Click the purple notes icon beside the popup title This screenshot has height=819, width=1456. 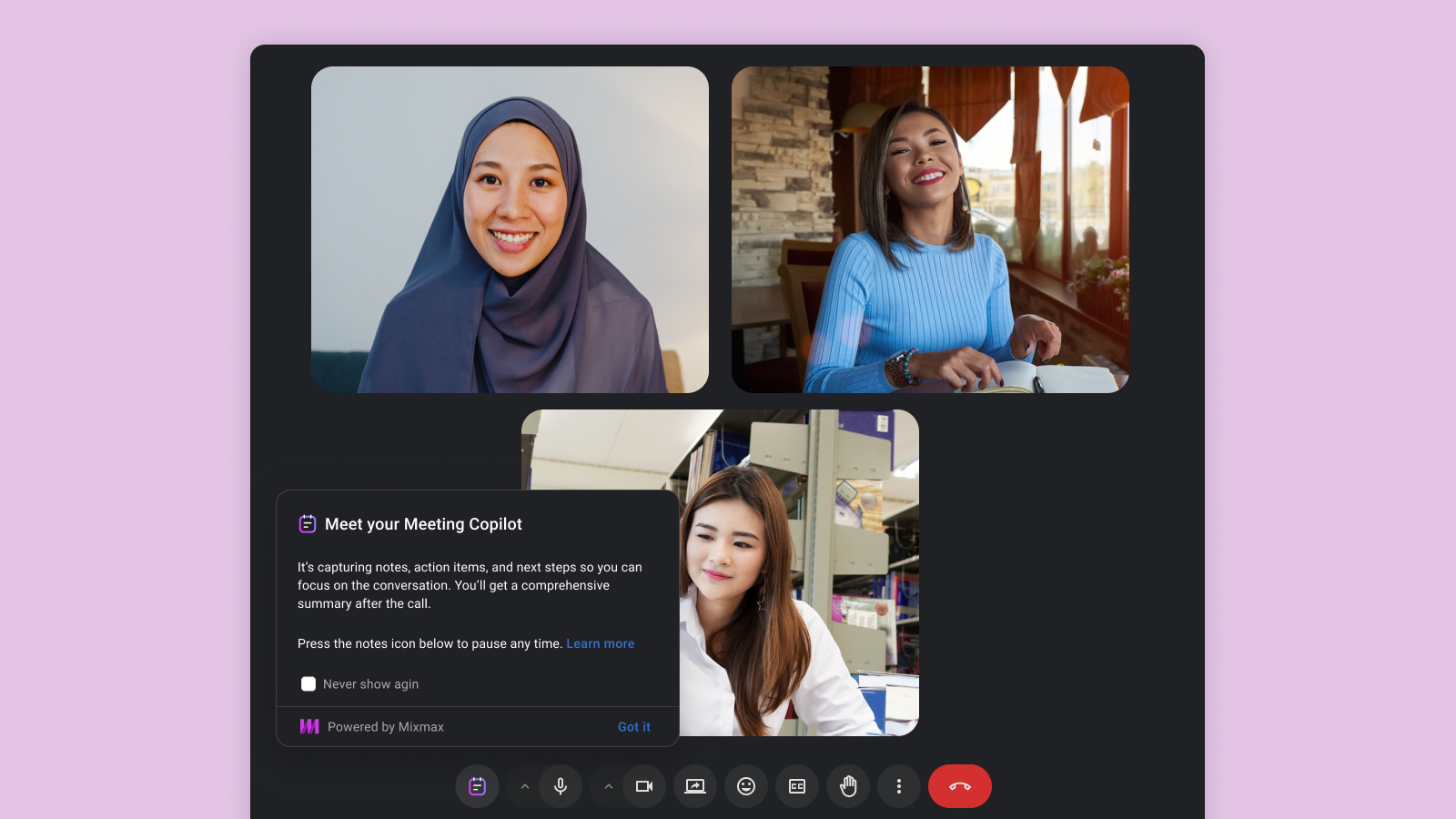[x=307, y=524]
